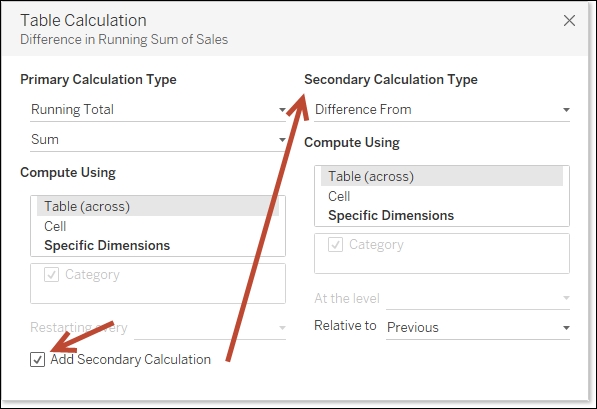Open Difference From secondary type dropdown
Viewport: 597px width, 409px height.
tap(442, 110)
